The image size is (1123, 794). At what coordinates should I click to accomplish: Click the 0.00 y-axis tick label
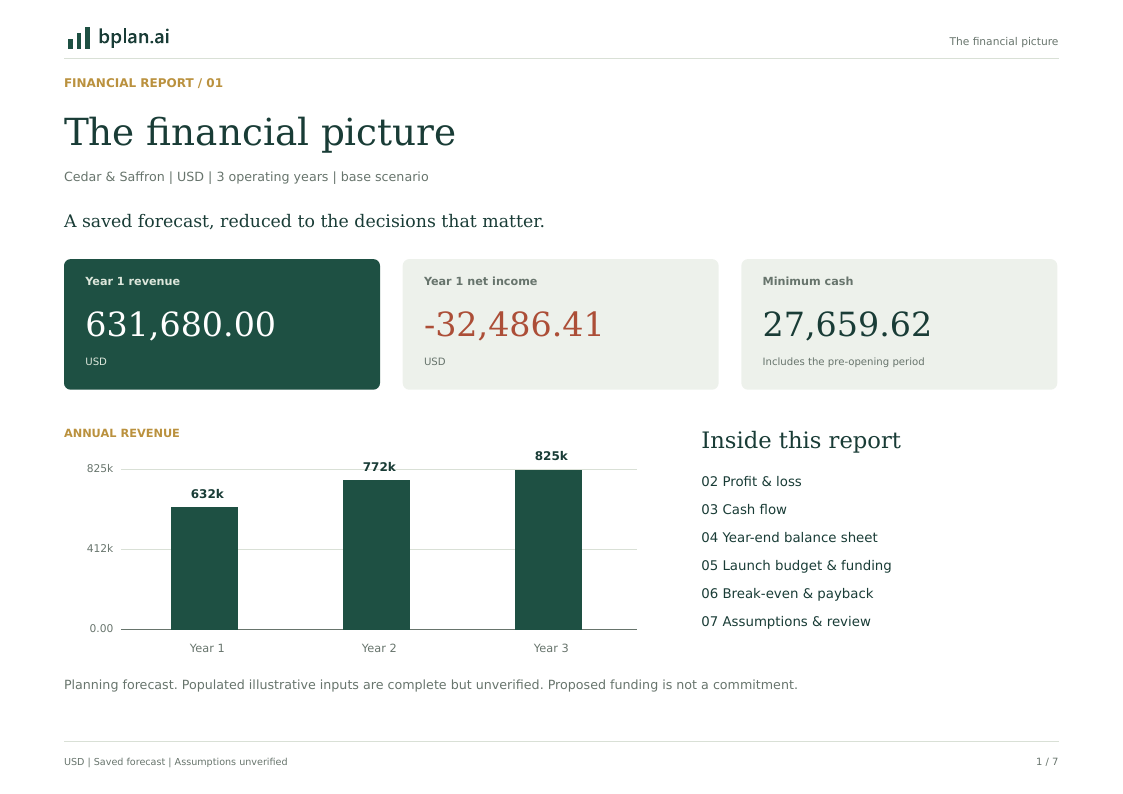point(101,629)
